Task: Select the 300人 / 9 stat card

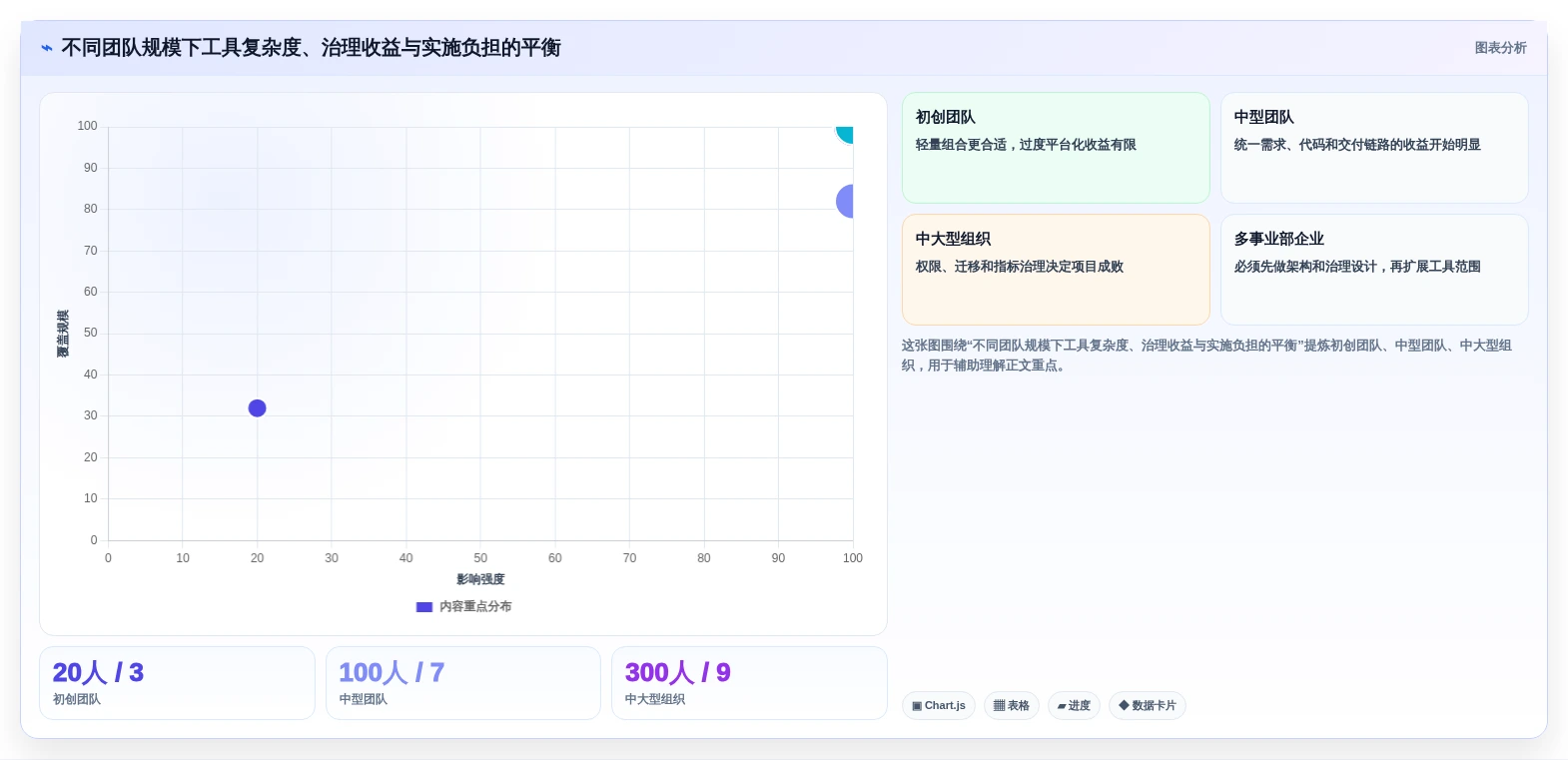Action: tap(749, 683)
